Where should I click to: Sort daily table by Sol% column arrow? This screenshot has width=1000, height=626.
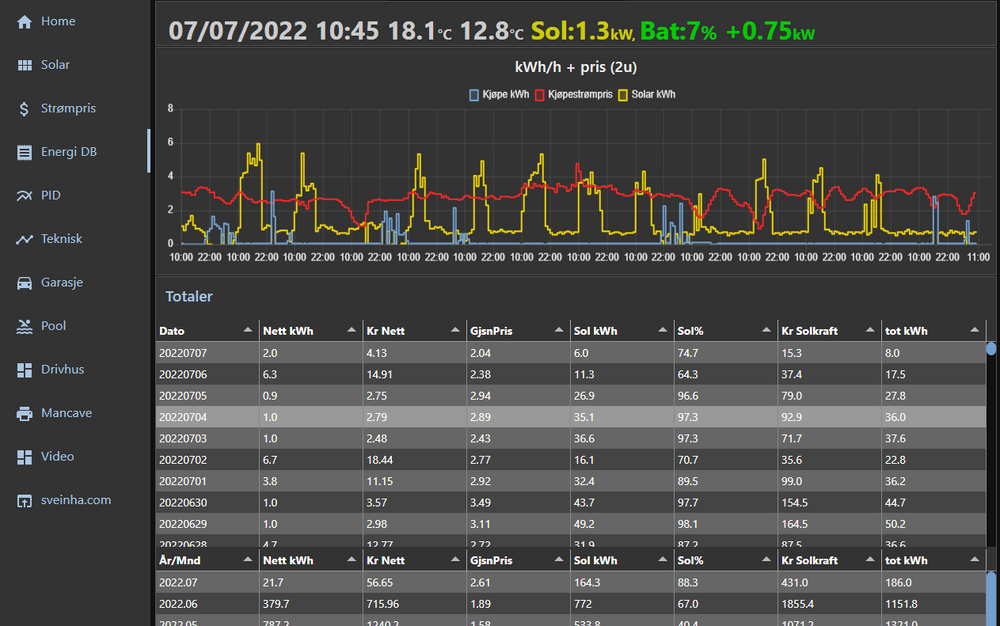tap(765, 330)
